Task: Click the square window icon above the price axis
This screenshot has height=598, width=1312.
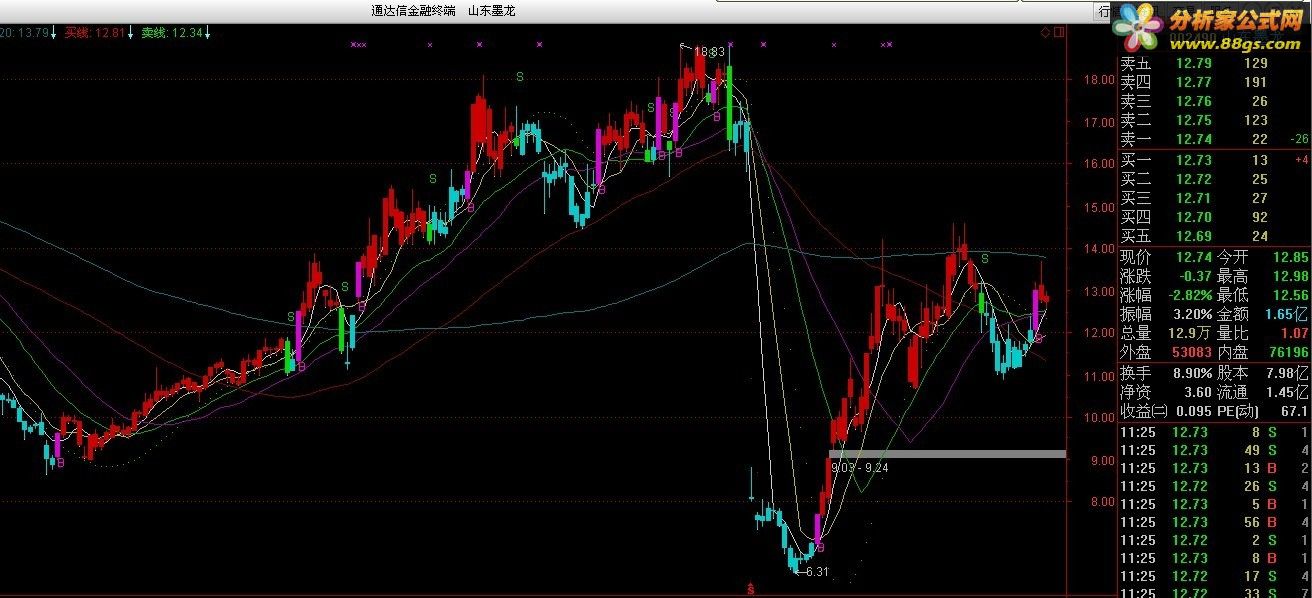Action: pos(1059,32)
